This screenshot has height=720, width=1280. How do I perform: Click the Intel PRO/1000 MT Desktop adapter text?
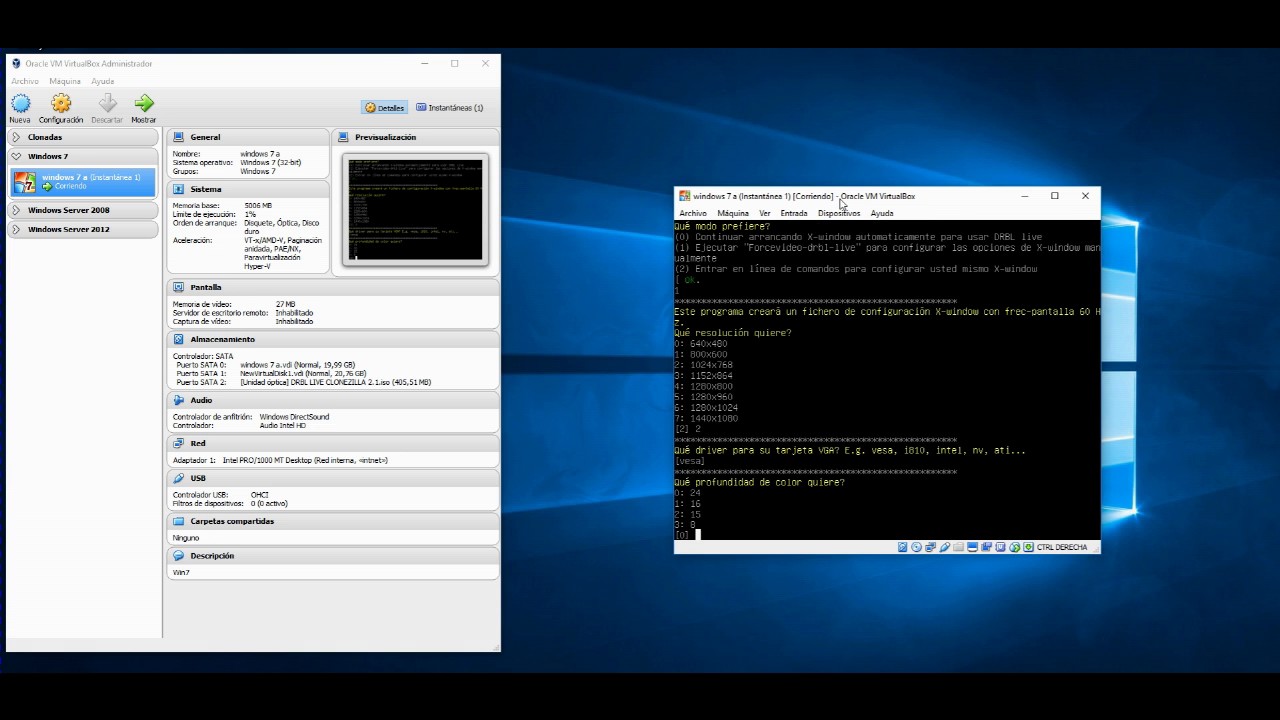click(x=305, y=460)
